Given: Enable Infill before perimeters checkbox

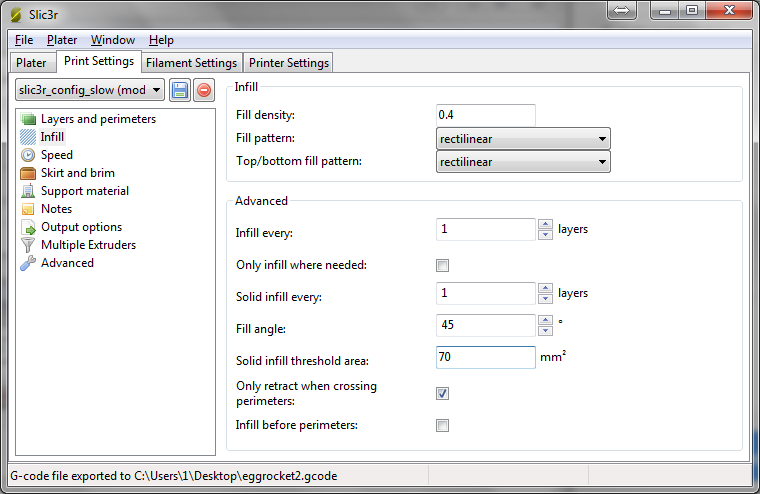Looking at the screenshot, I should pos(442,425).
